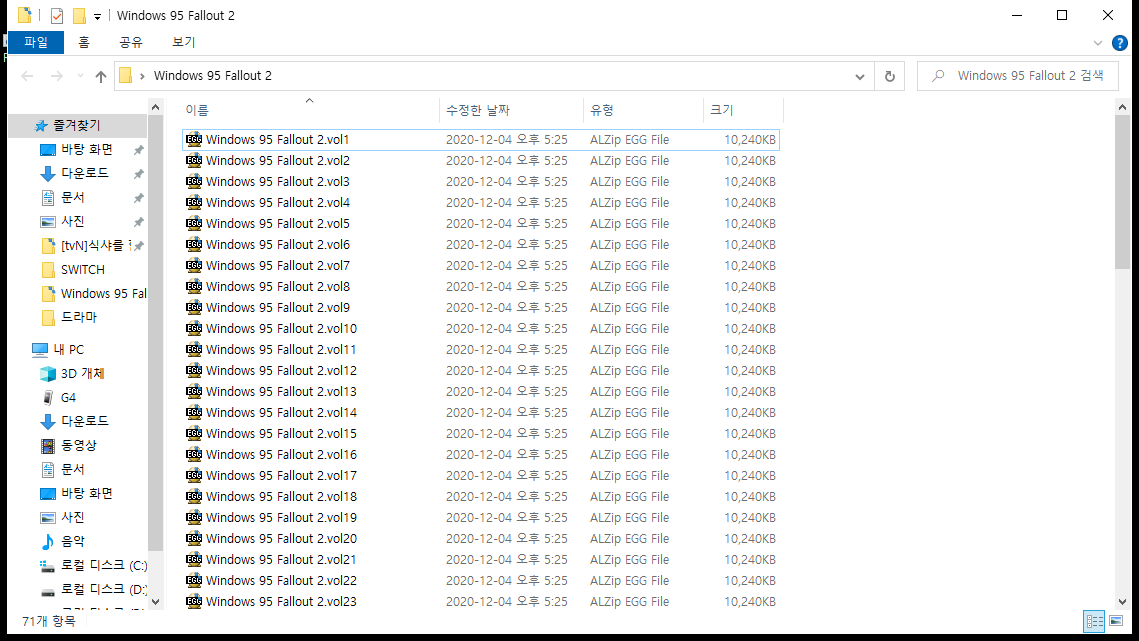Switch to the 홈 ribbon tab
Viewport: 1139px width, 641px height.
click(x=84, y=42)
